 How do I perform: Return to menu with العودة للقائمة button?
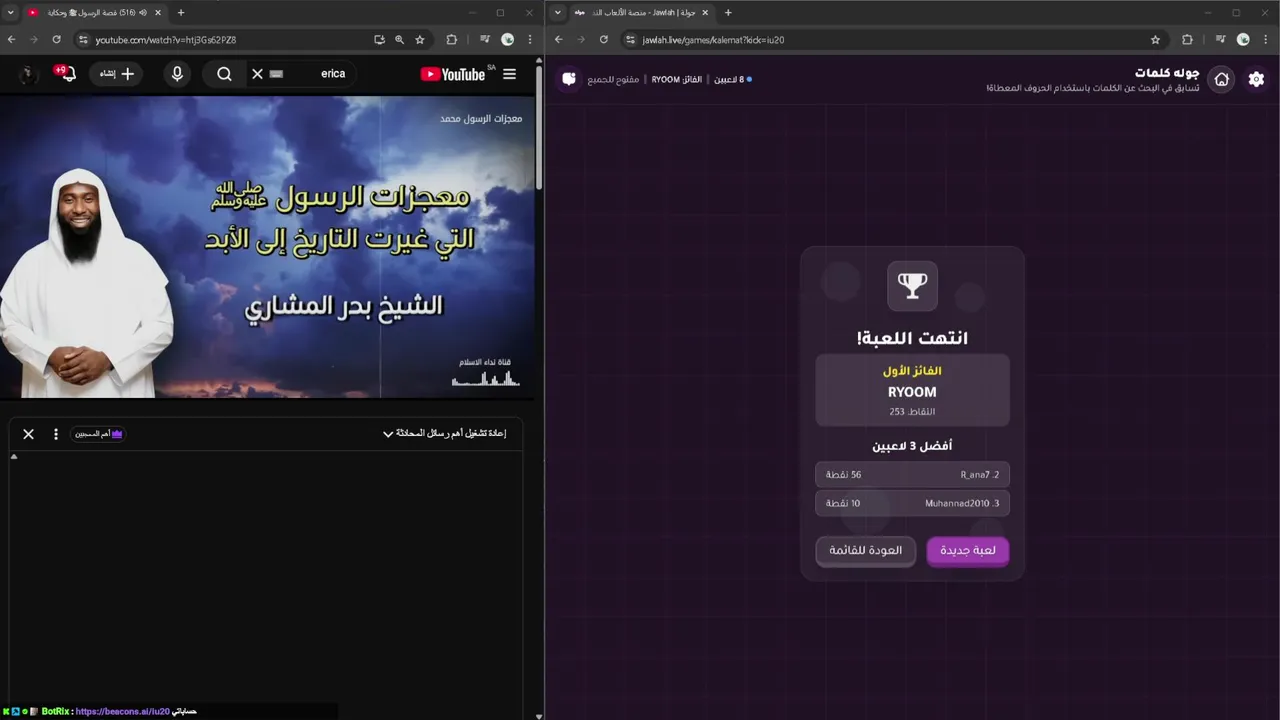(x=866, y=550)
